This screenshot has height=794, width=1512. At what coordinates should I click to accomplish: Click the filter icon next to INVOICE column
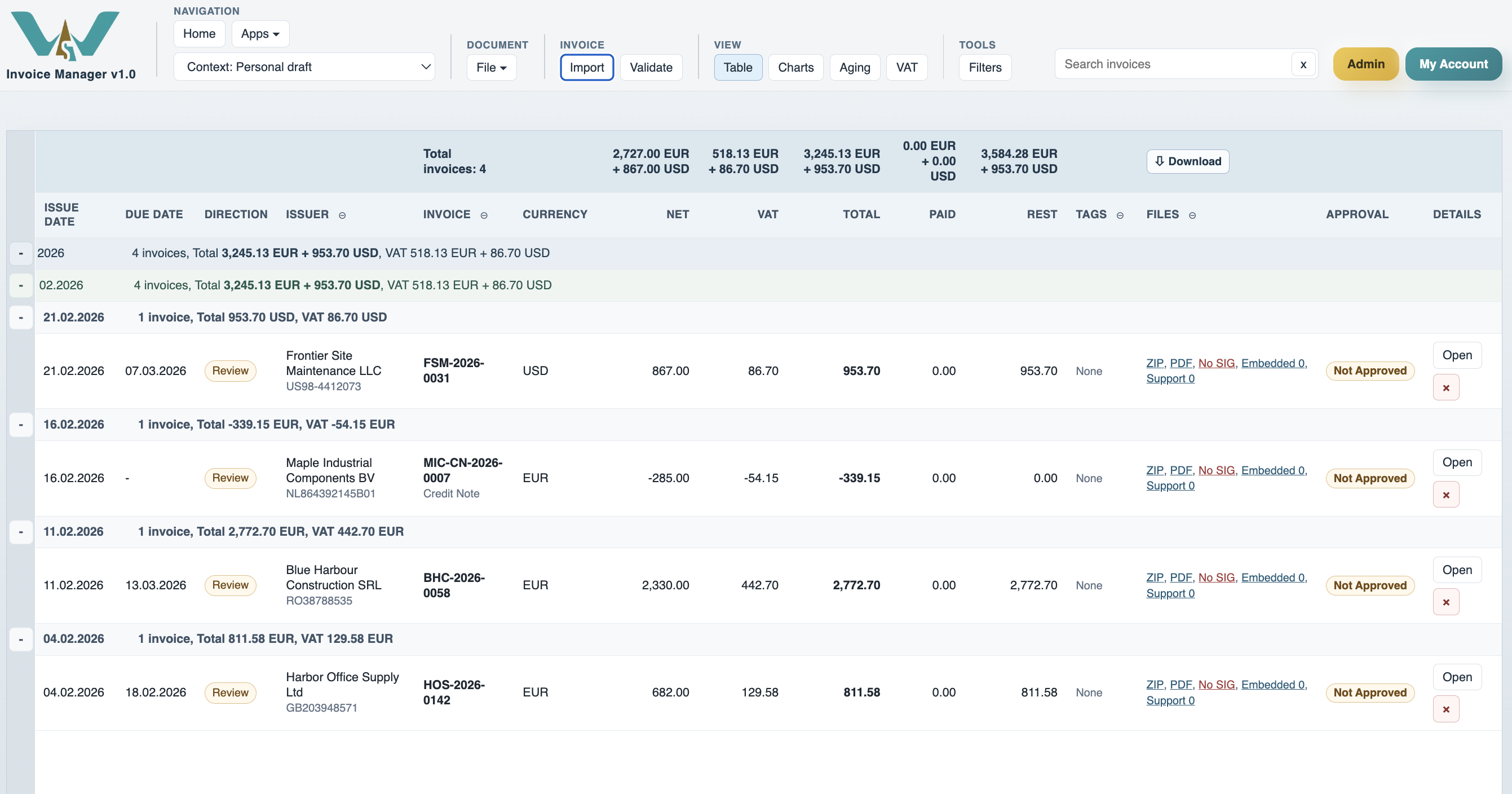click(x=484, y=215)
